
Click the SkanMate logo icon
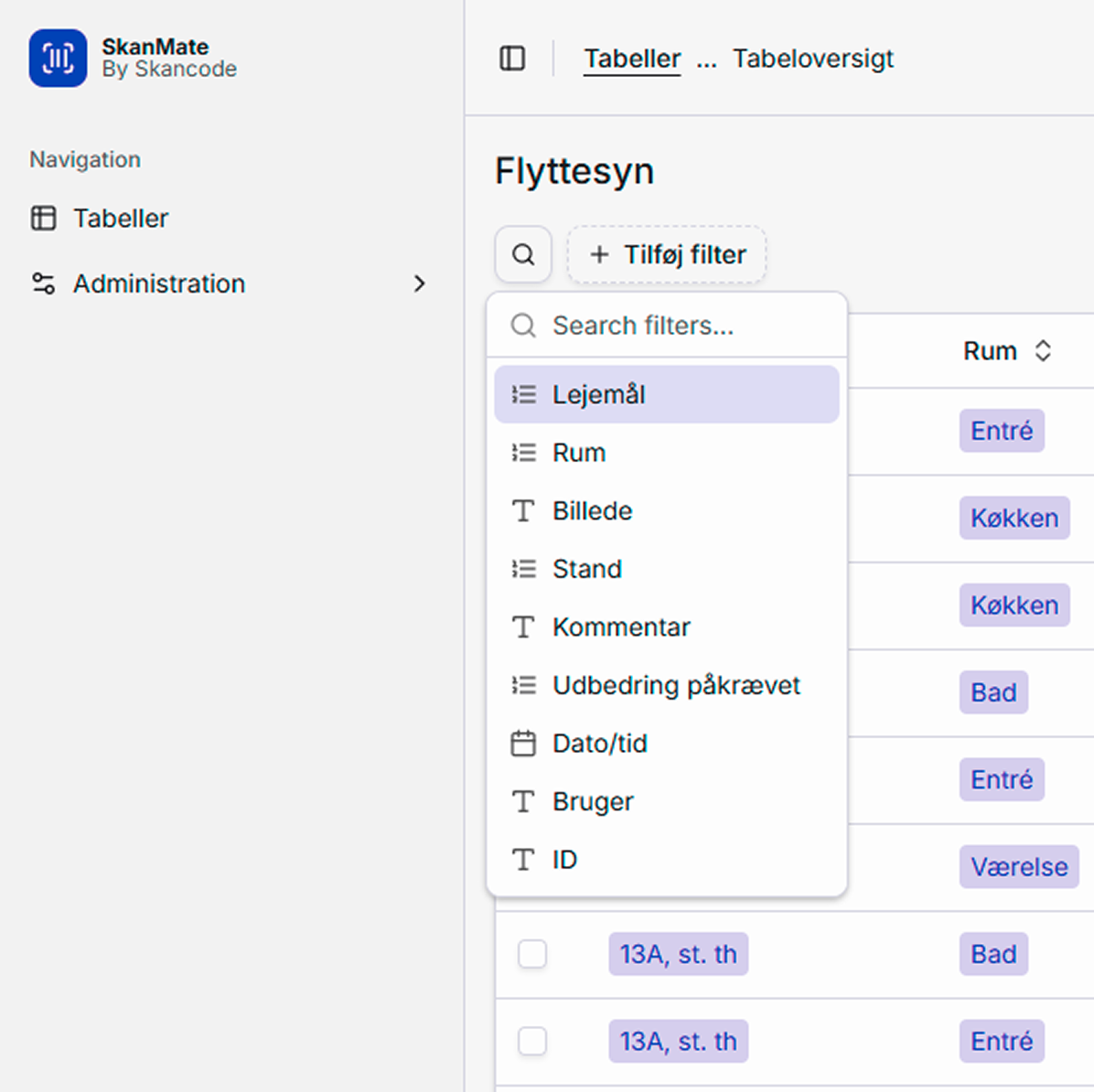[x=57, y=58]
